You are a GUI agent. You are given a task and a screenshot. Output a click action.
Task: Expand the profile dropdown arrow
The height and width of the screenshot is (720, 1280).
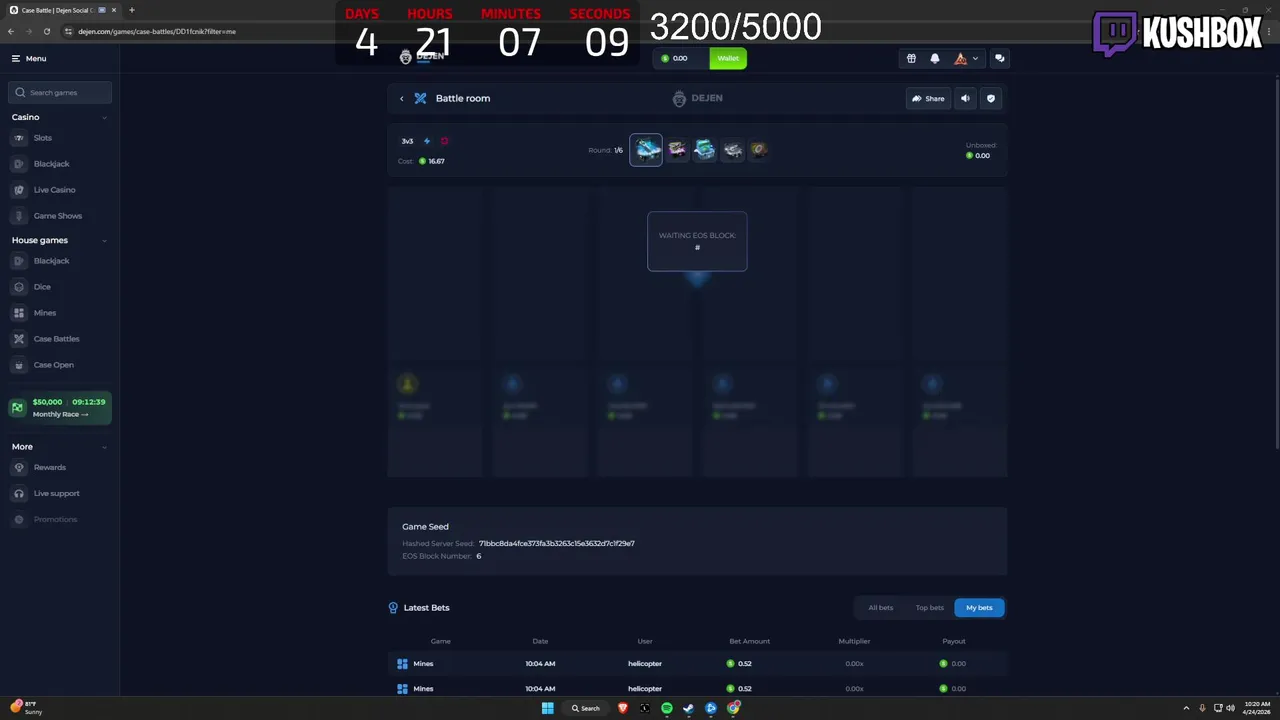[975, 58]
